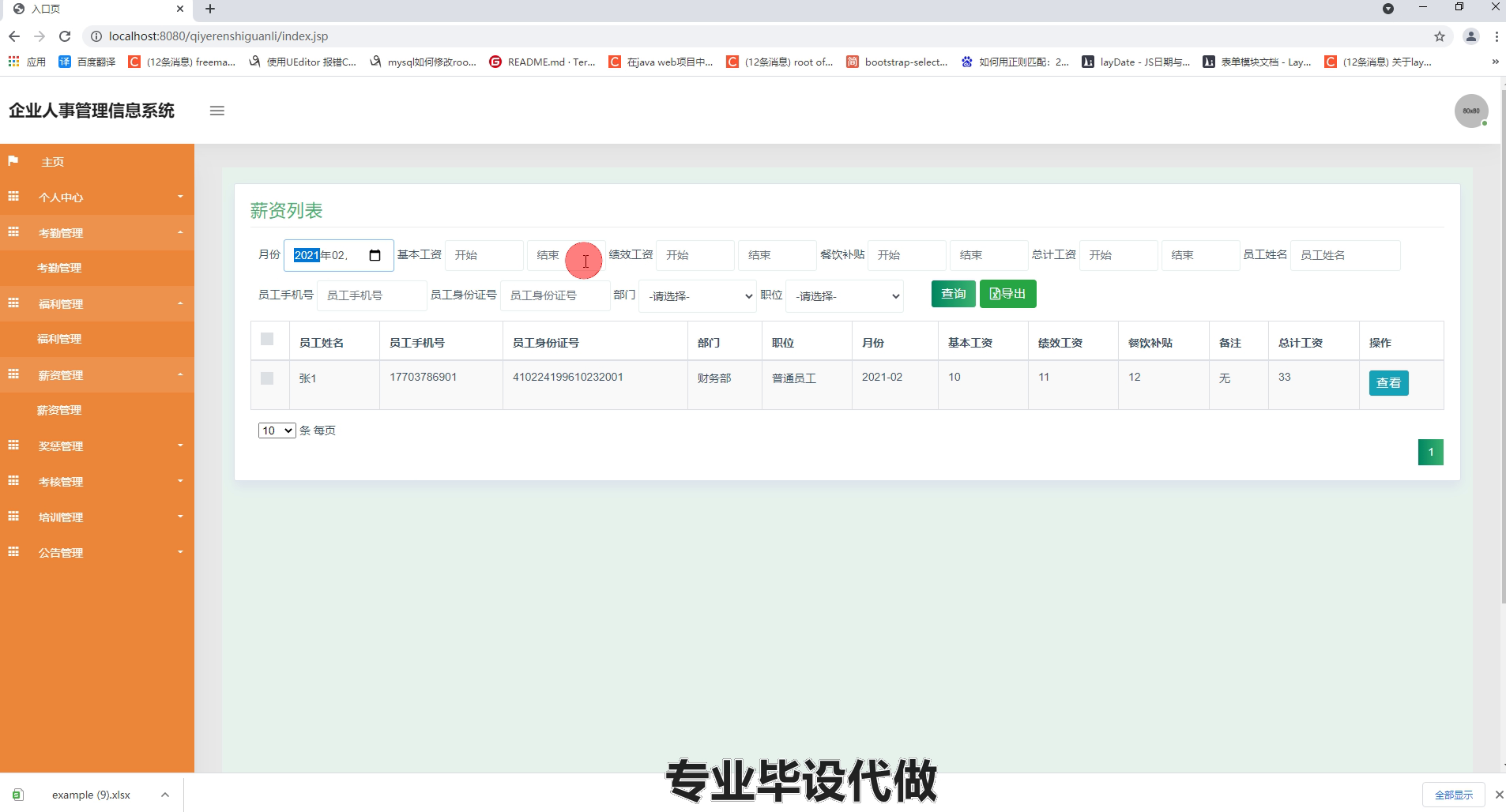1506x812 pixels.
Task: Go to pagination page 1
Action: pyautogui.click(x=1430, y=452)
